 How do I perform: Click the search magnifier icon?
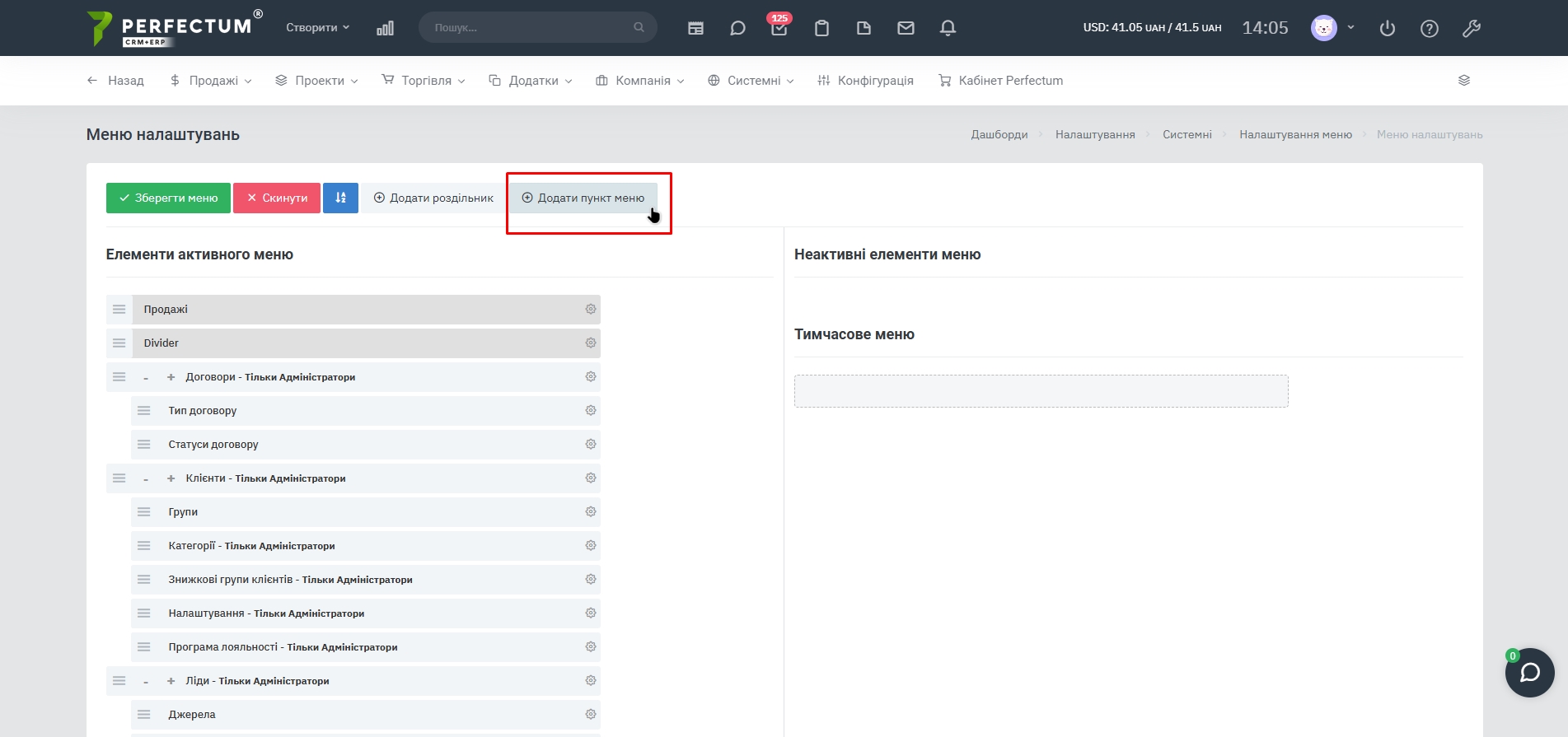pyautogui.click(x=639, y=27)
